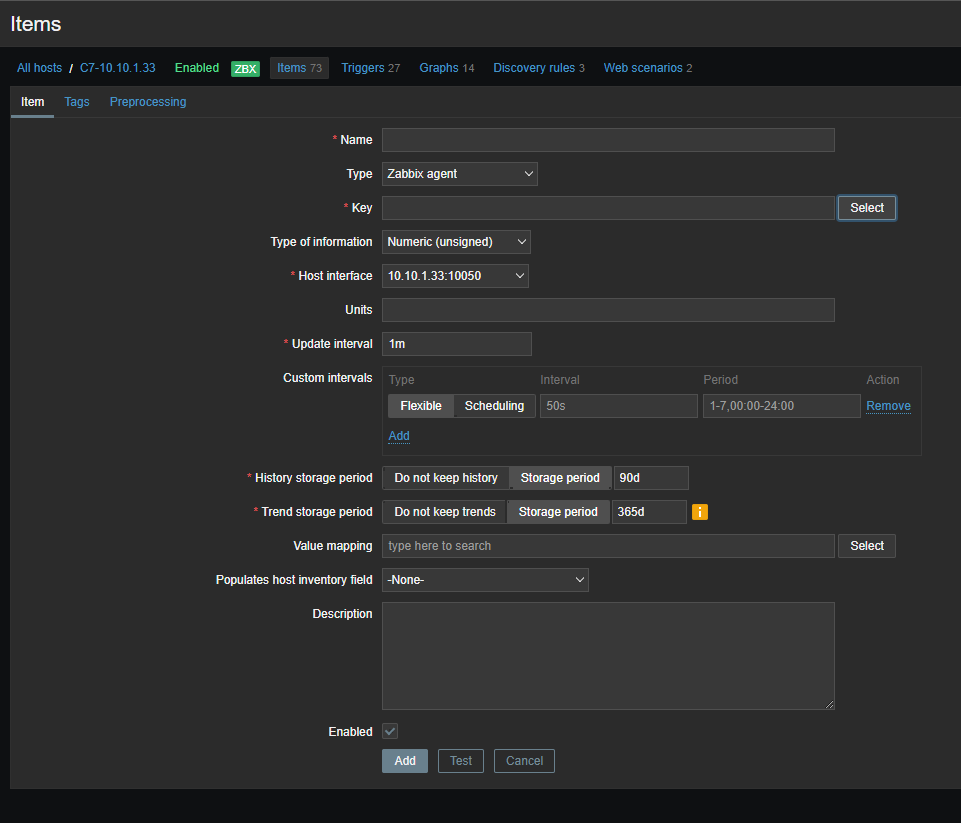This screenshot has width=961, height=823.
Task: Choose Do not keep history option
Action: (446, 478)
